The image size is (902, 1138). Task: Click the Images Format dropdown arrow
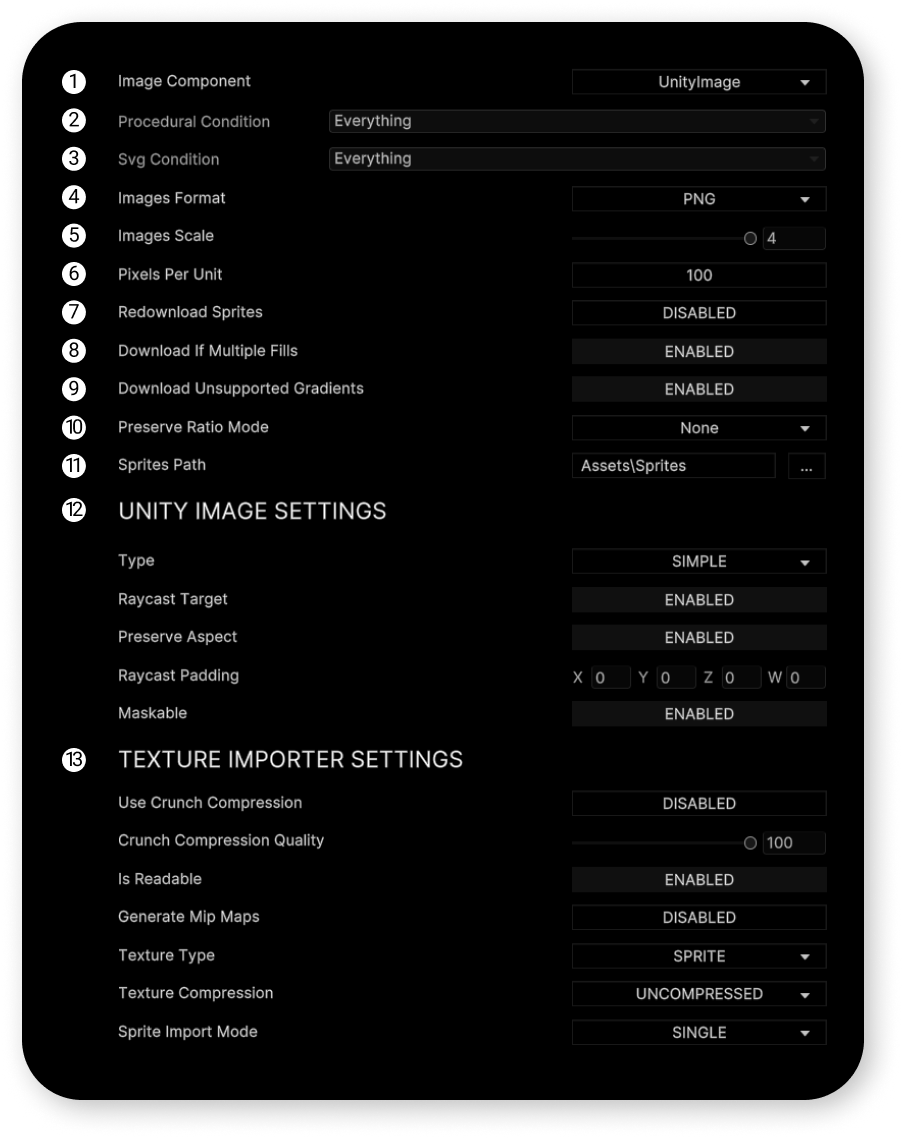805,200
